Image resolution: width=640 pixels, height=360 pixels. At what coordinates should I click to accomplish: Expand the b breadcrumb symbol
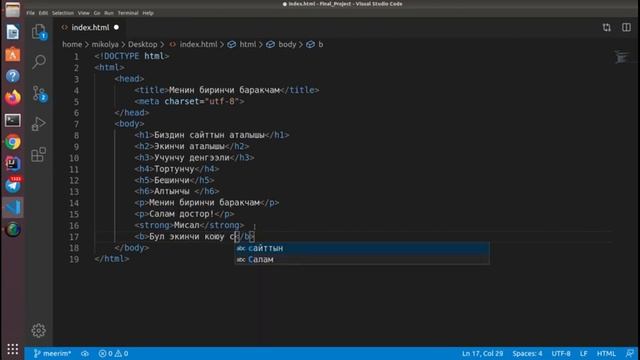[x=315, y=44]
